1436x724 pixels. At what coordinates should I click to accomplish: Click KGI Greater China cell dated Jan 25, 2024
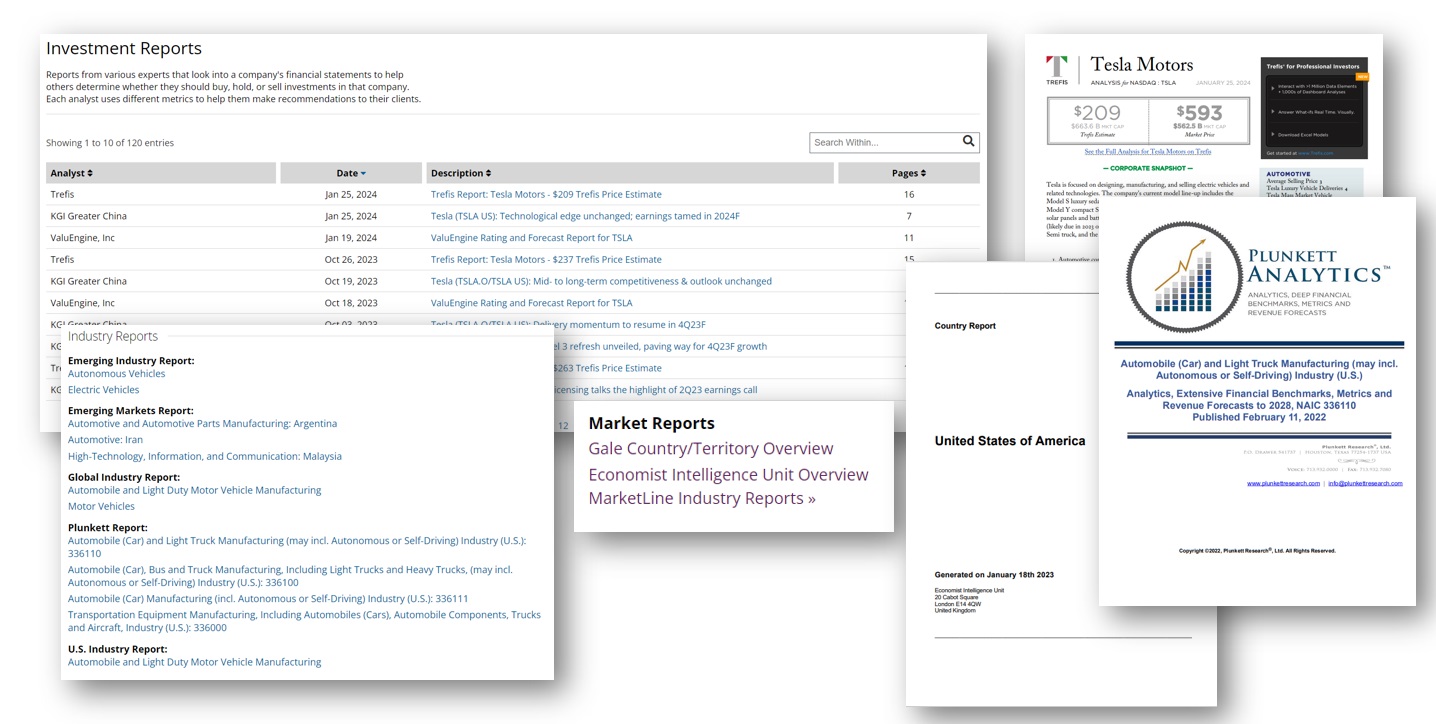tap(88, 216)
